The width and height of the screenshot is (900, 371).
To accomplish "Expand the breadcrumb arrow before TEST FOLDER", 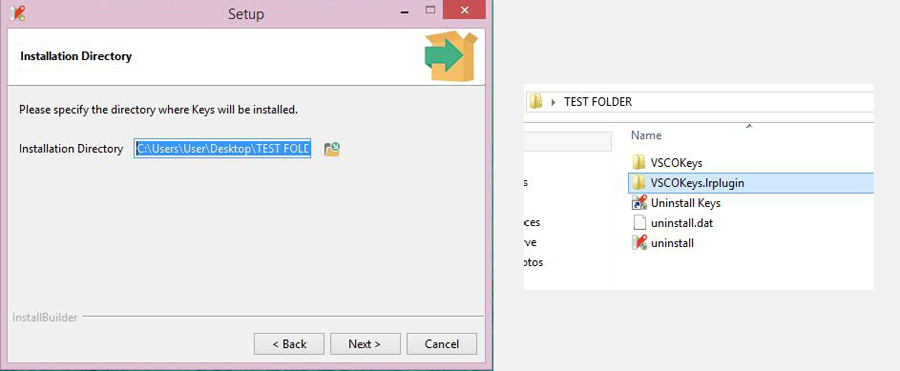I will click(x=553, y=102).
